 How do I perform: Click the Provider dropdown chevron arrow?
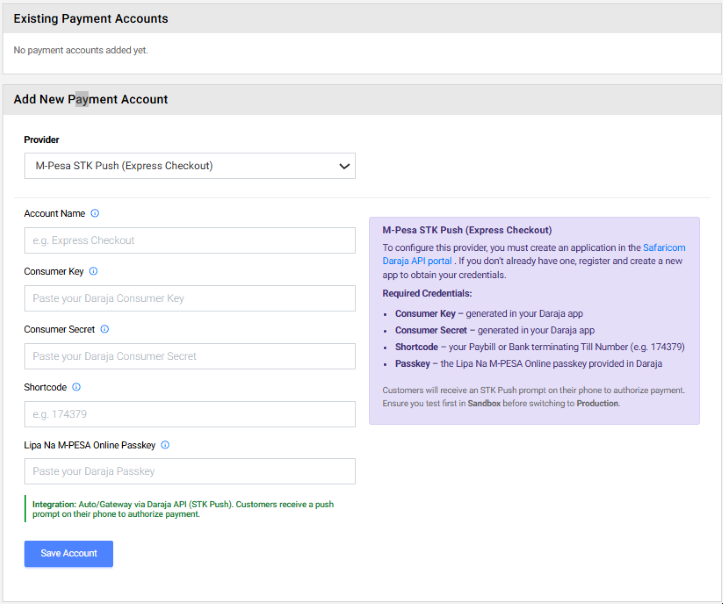tap(344, 166)
